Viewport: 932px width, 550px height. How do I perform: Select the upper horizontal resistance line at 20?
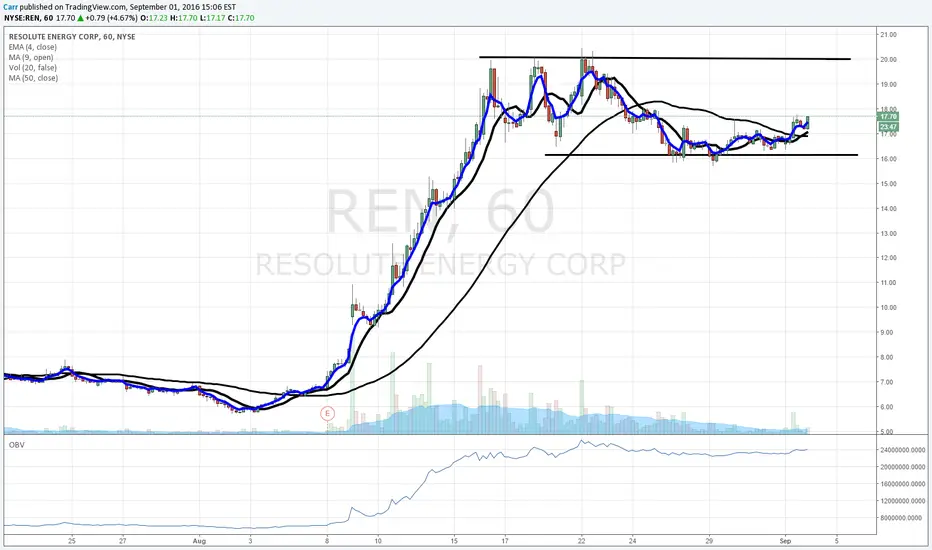tap(665, 58)
